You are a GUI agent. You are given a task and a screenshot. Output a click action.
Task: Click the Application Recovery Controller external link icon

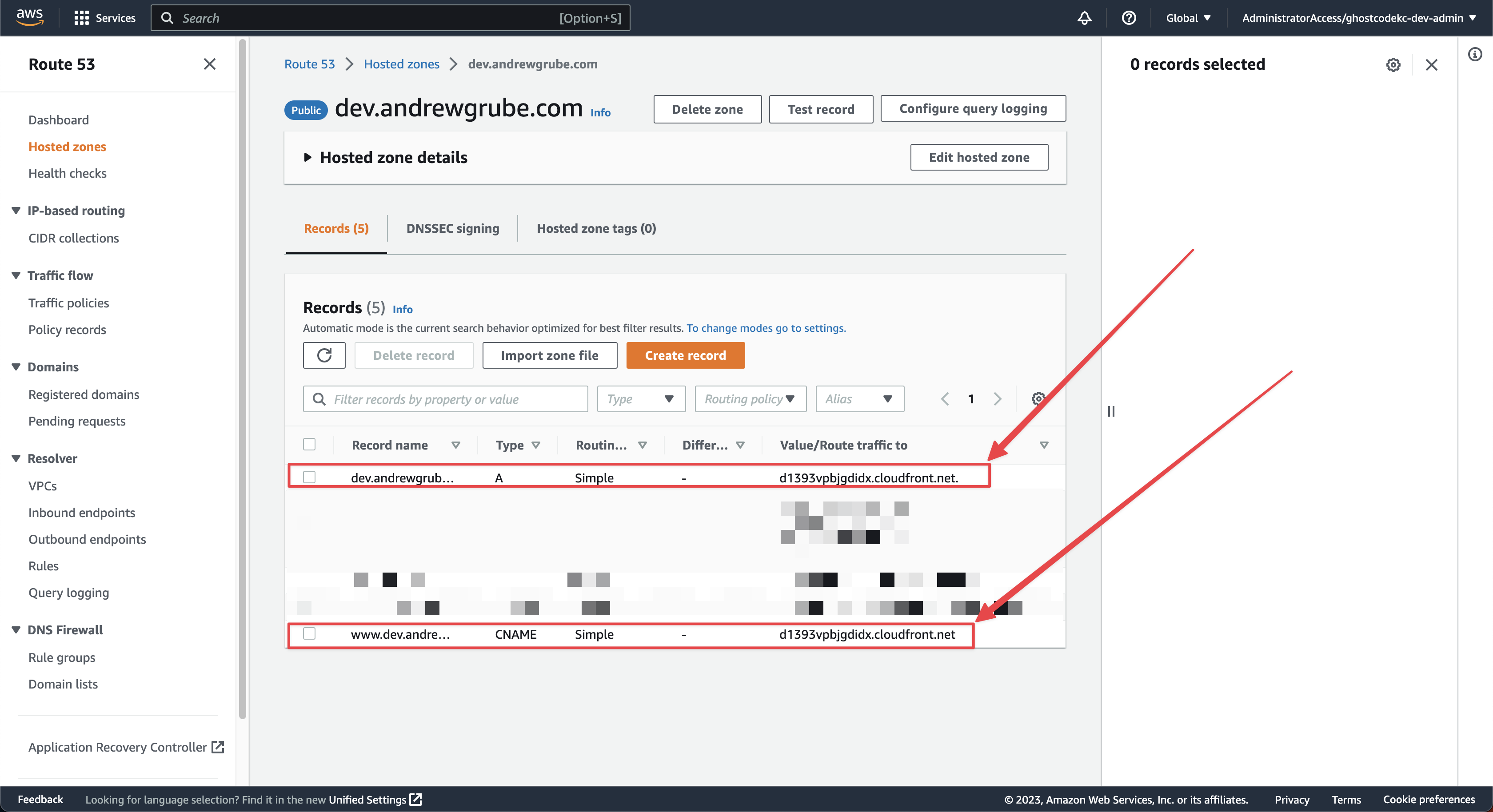click(x=218, y=747)
